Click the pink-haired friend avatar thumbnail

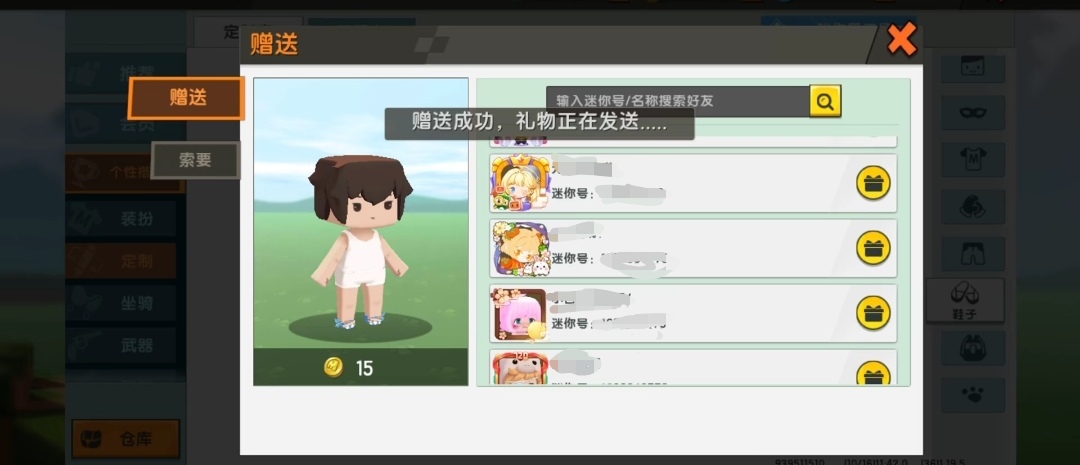pyautogui.click(x=520, y=313)
